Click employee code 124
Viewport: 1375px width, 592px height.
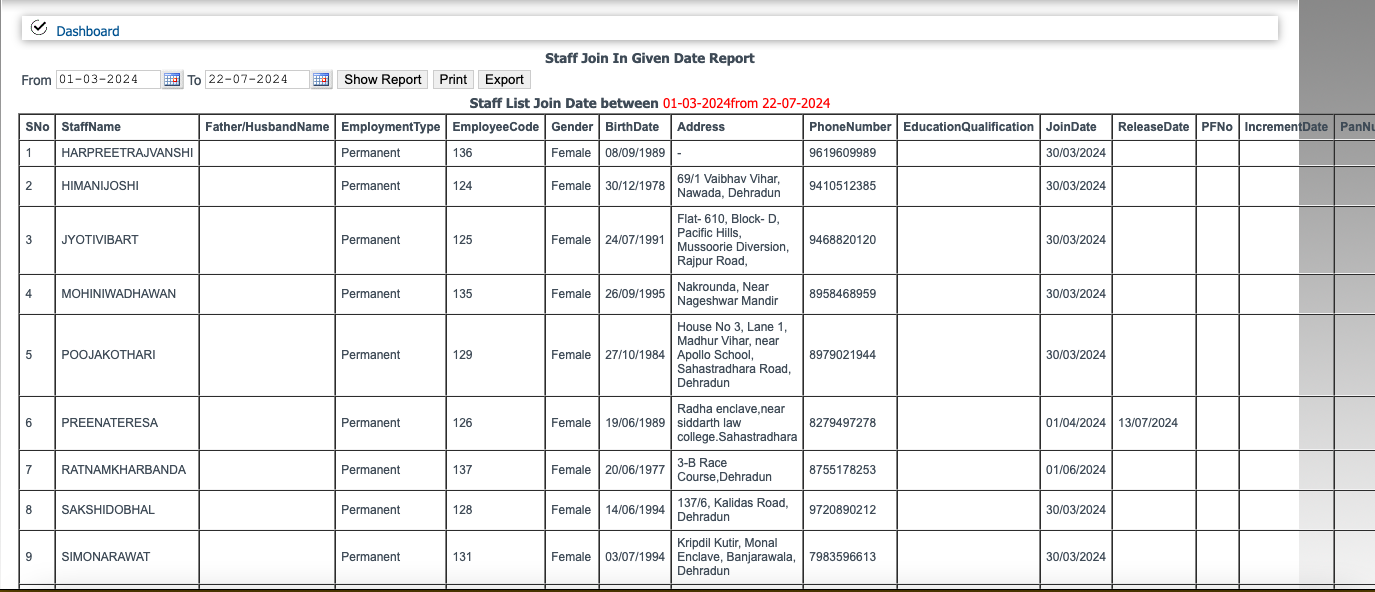click(x=462, y=186)
